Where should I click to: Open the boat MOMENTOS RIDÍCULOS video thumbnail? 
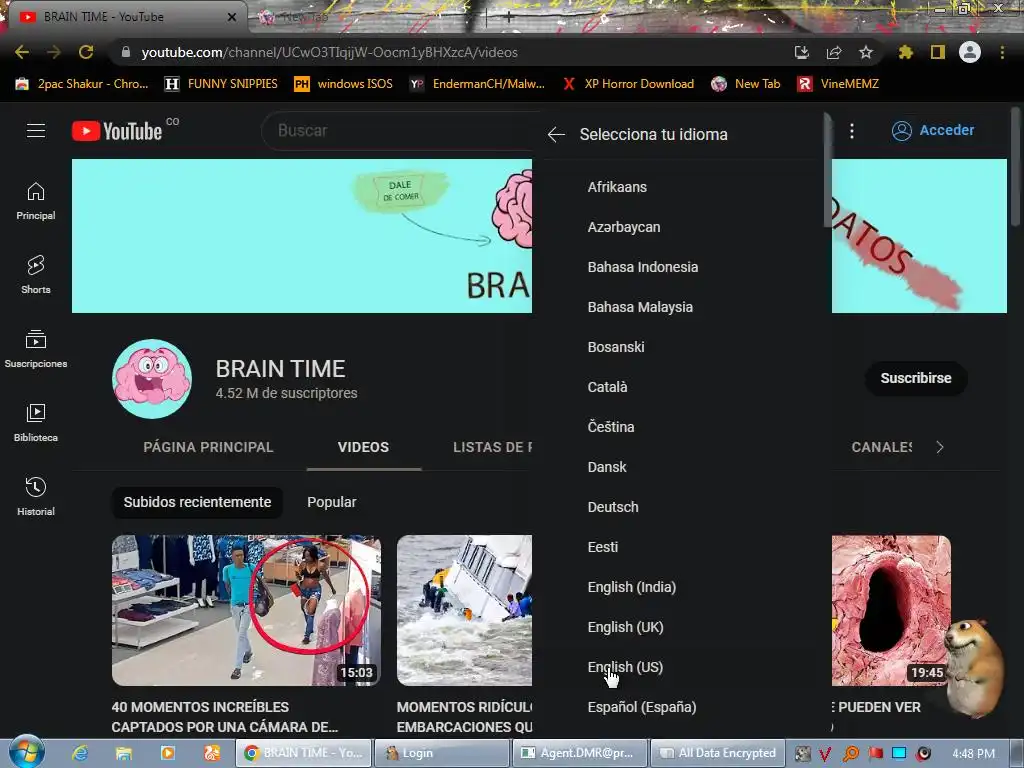click(x=464, y=610)
